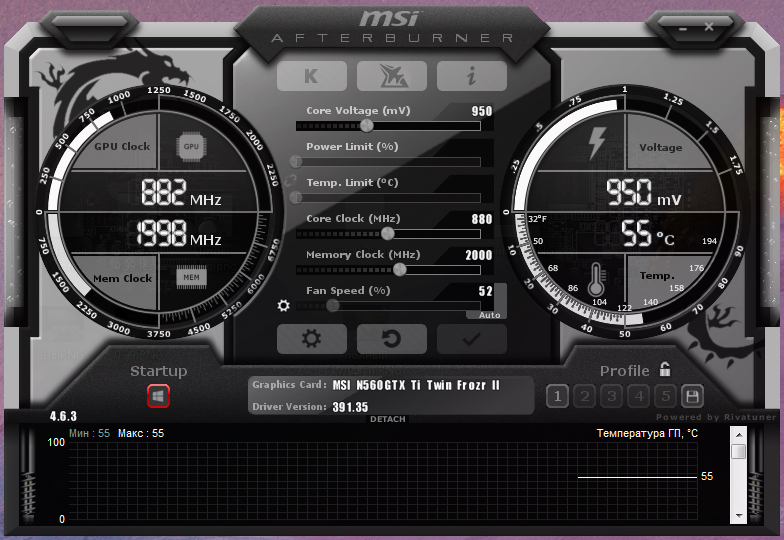Select profile slot 3
This screenshot has width=784, height=540.
[612, 396]
